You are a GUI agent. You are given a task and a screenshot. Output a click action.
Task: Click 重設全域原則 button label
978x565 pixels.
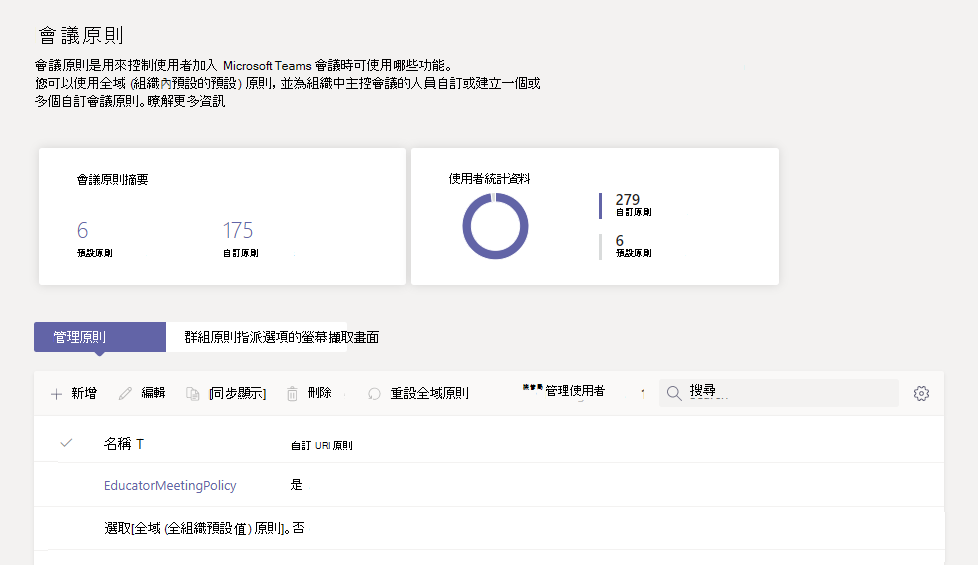(429, 394)
